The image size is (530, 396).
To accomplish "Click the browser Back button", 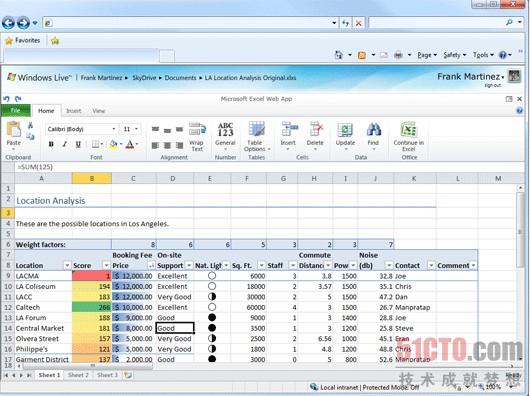I will pos(8,23).
